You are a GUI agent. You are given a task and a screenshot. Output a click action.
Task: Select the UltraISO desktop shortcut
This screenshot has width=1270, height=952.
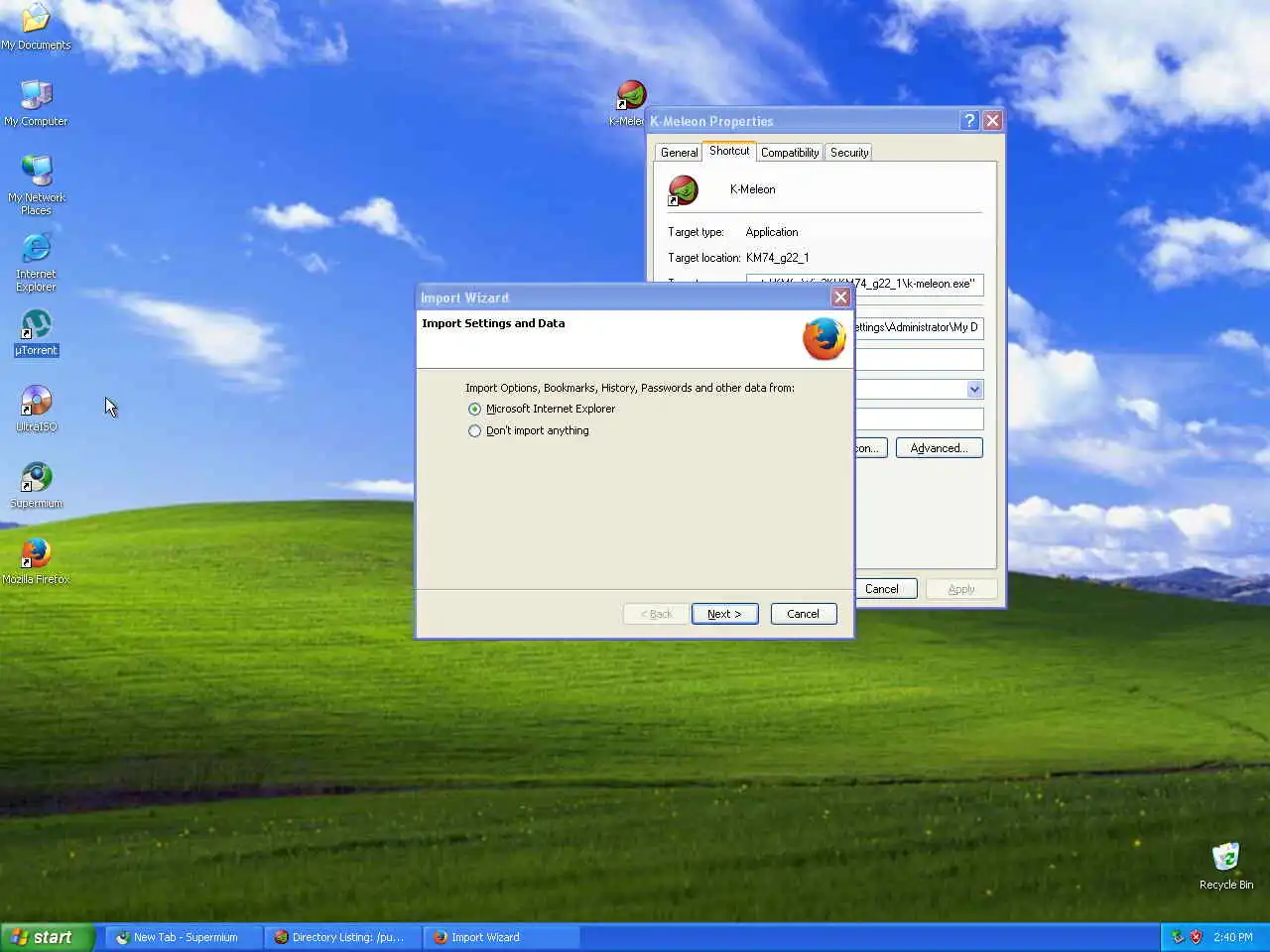(36, 409)
